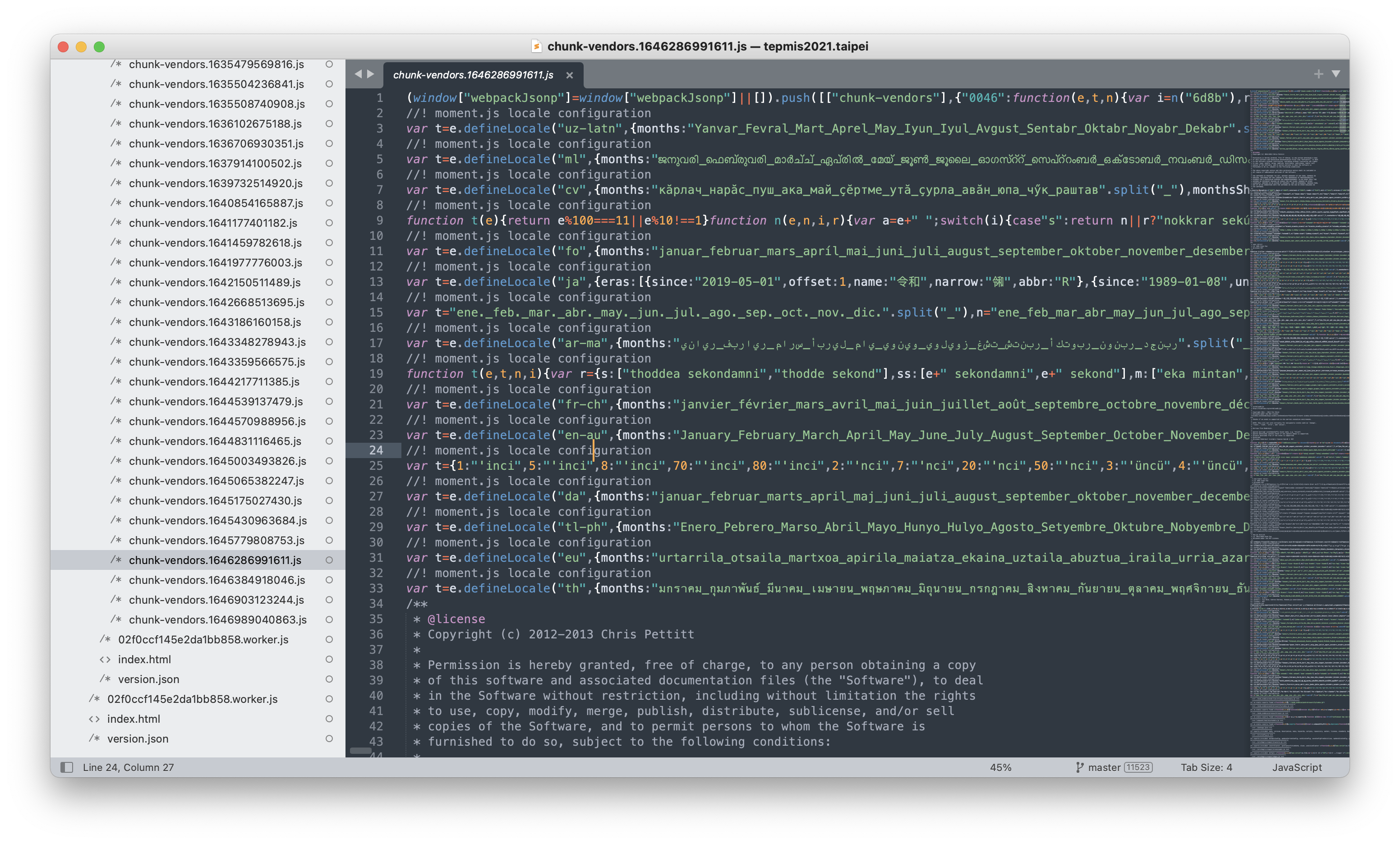Close the chunk-vendors.1646286991611.js tab

(x=569, y=75)
